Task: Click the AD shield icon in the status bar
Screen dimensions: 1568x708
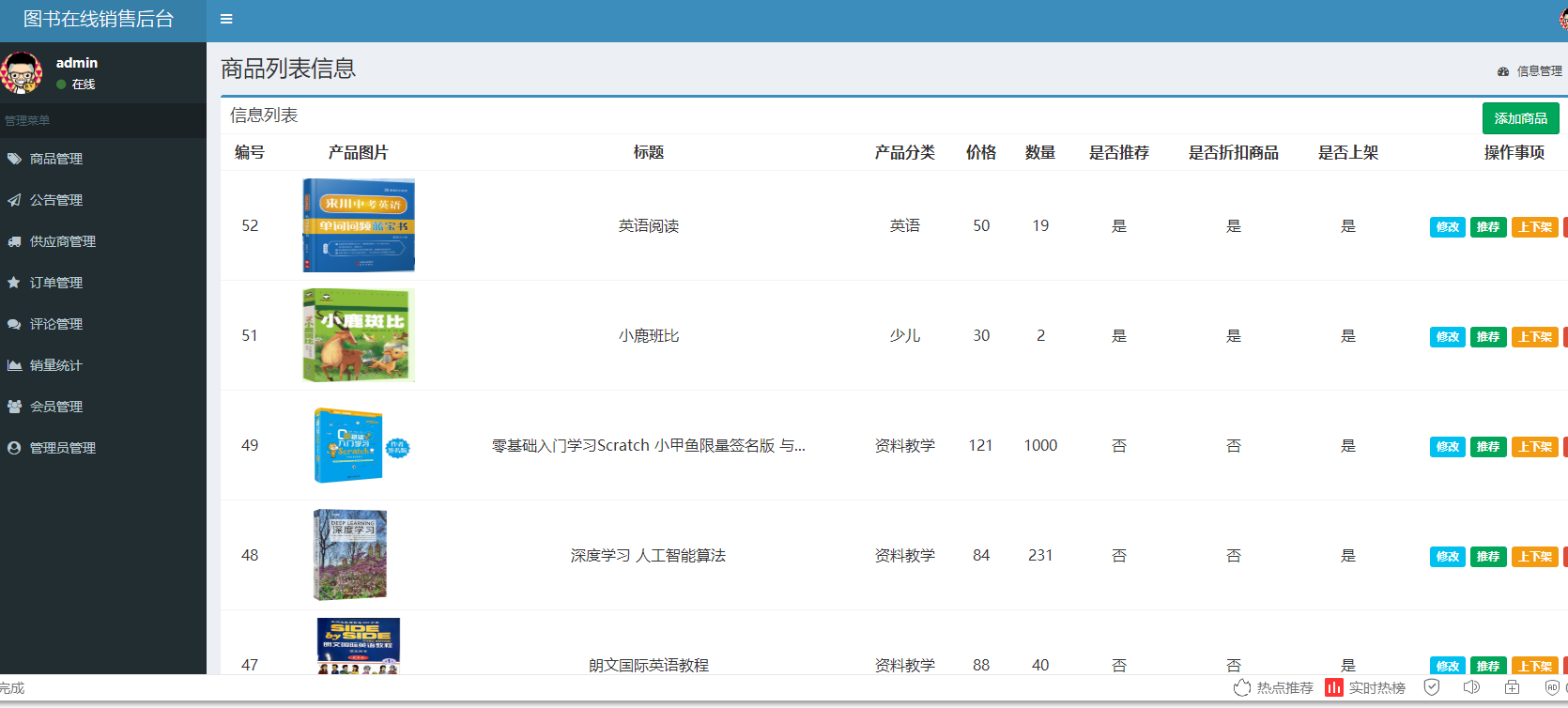Action: click(x=1552, y=687)
